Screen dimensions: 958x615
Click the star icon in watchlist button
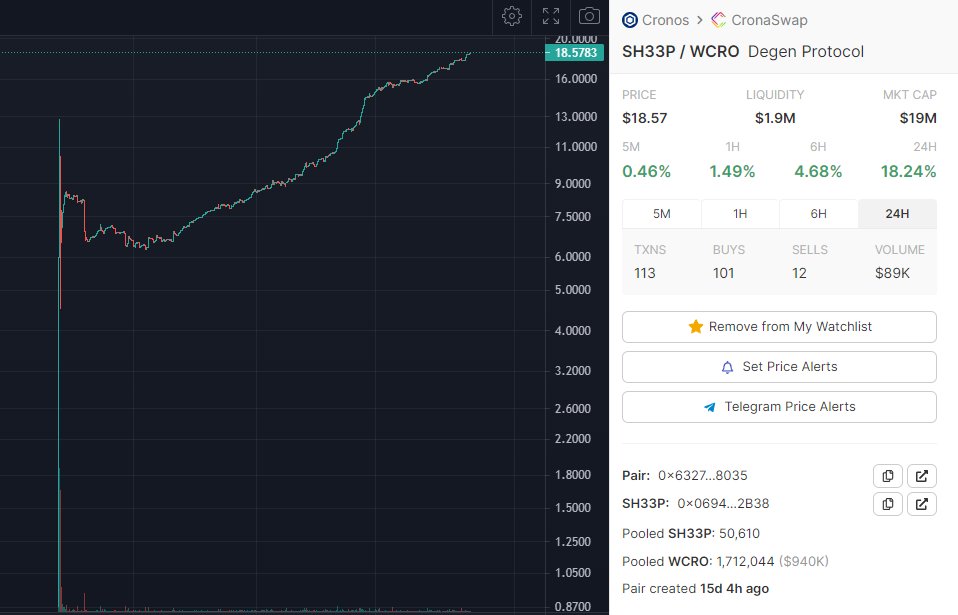[695, 327]
